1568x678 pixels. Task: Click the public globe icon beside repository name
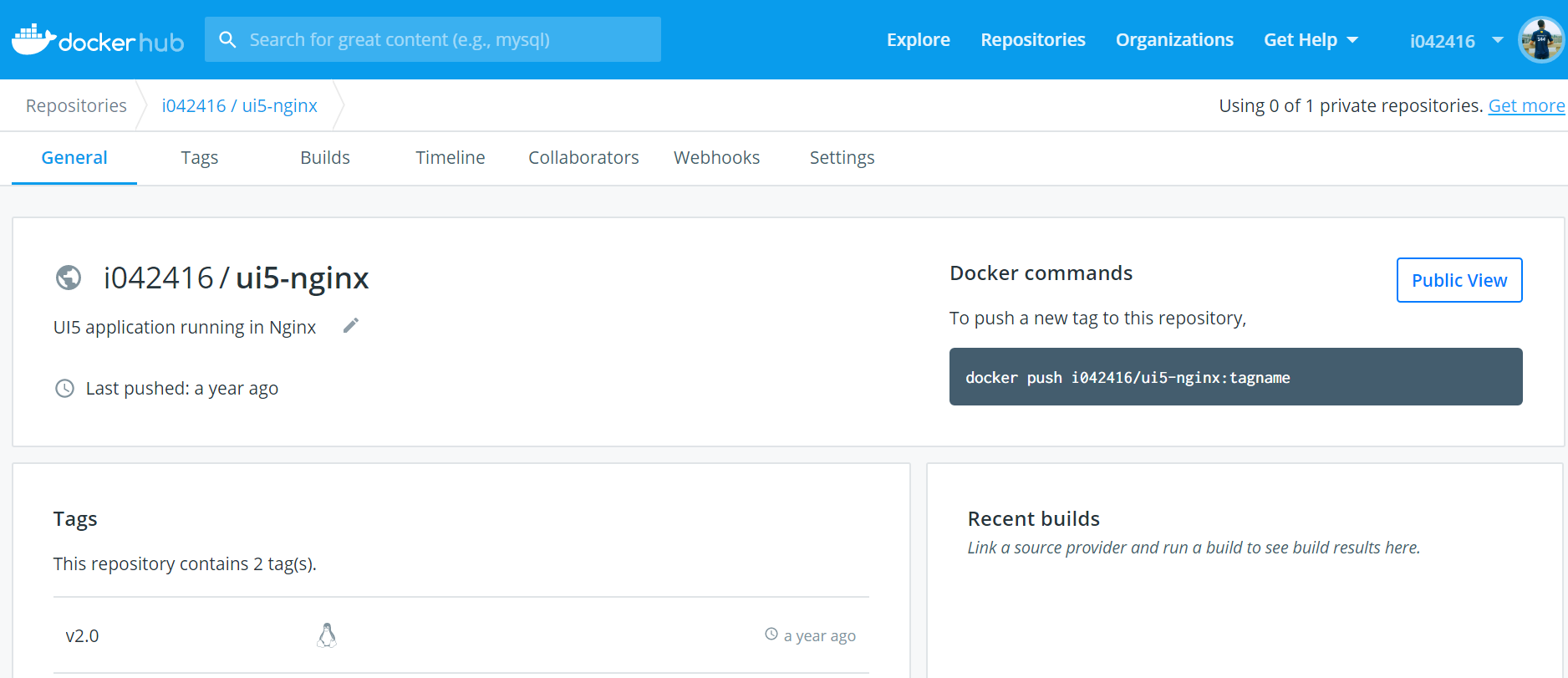coord(69,278)
